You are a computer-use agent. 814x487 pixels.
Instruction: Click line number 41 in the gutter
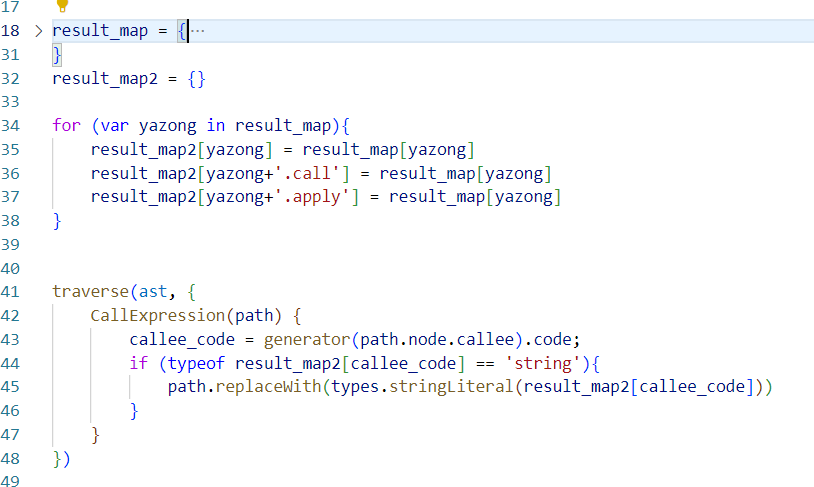click(10, 292)
